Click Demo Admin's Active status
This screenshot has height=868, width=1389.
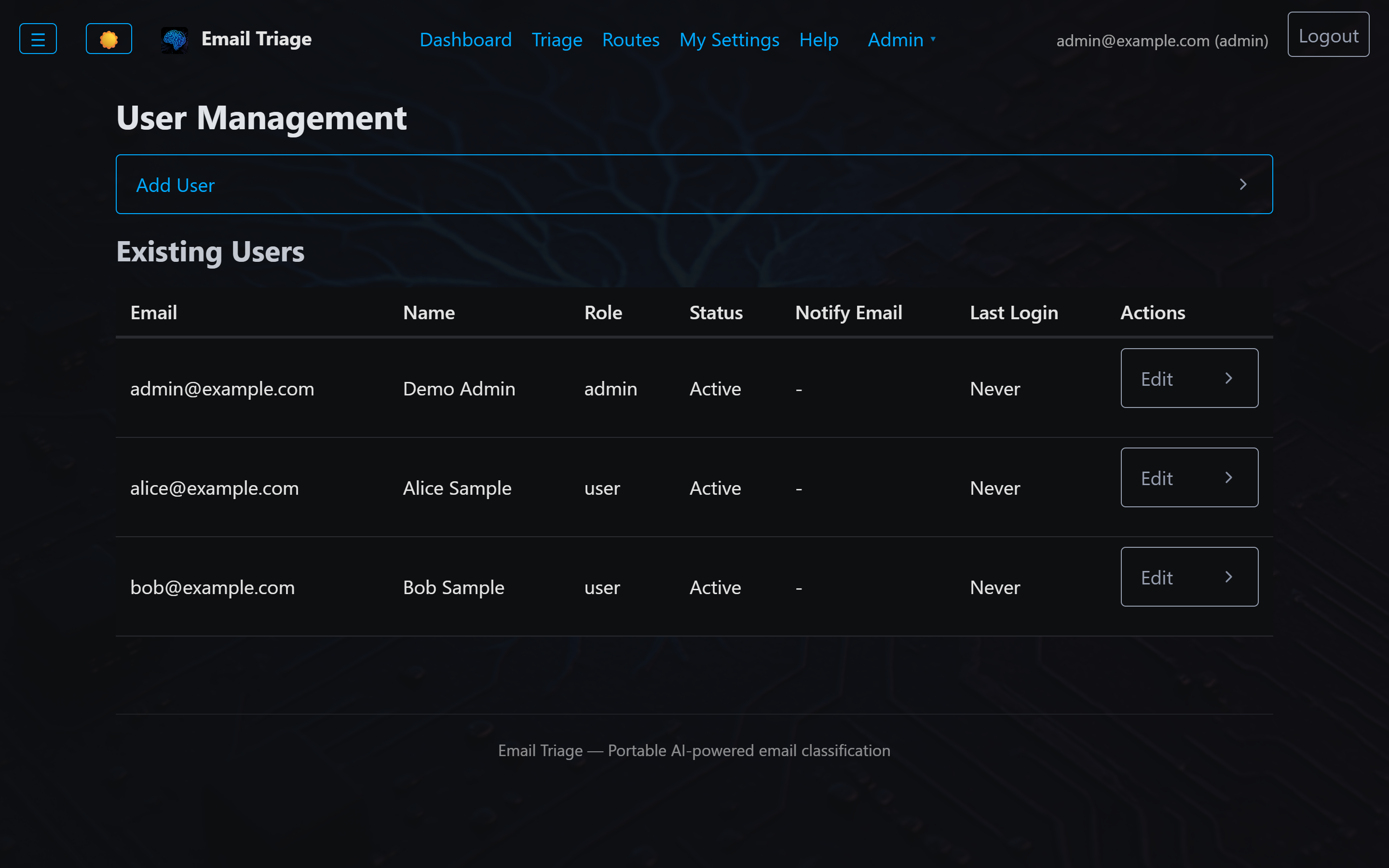click(x=715, y=389)
